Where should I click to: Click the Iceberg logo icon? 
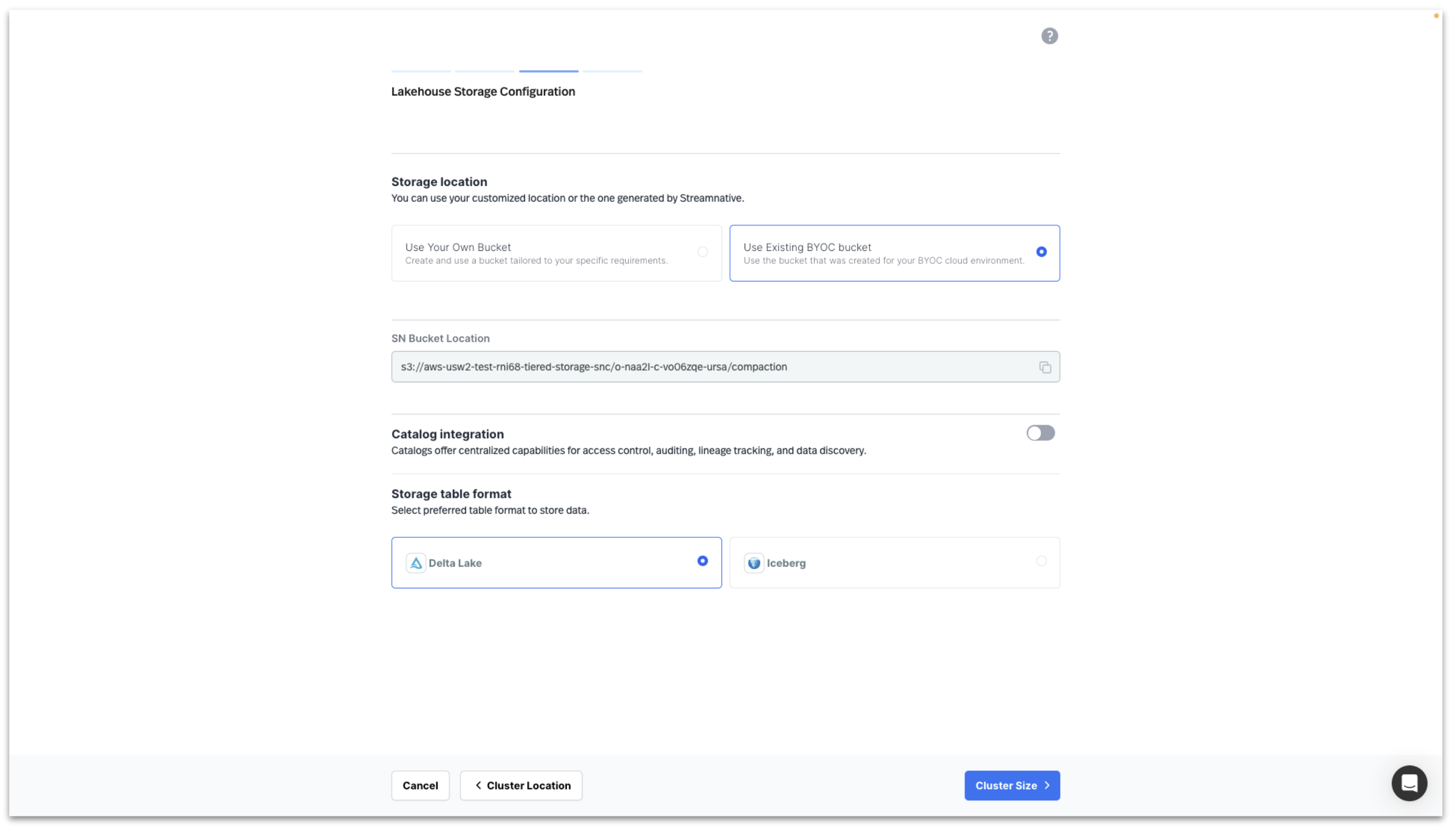coord(754,563)
